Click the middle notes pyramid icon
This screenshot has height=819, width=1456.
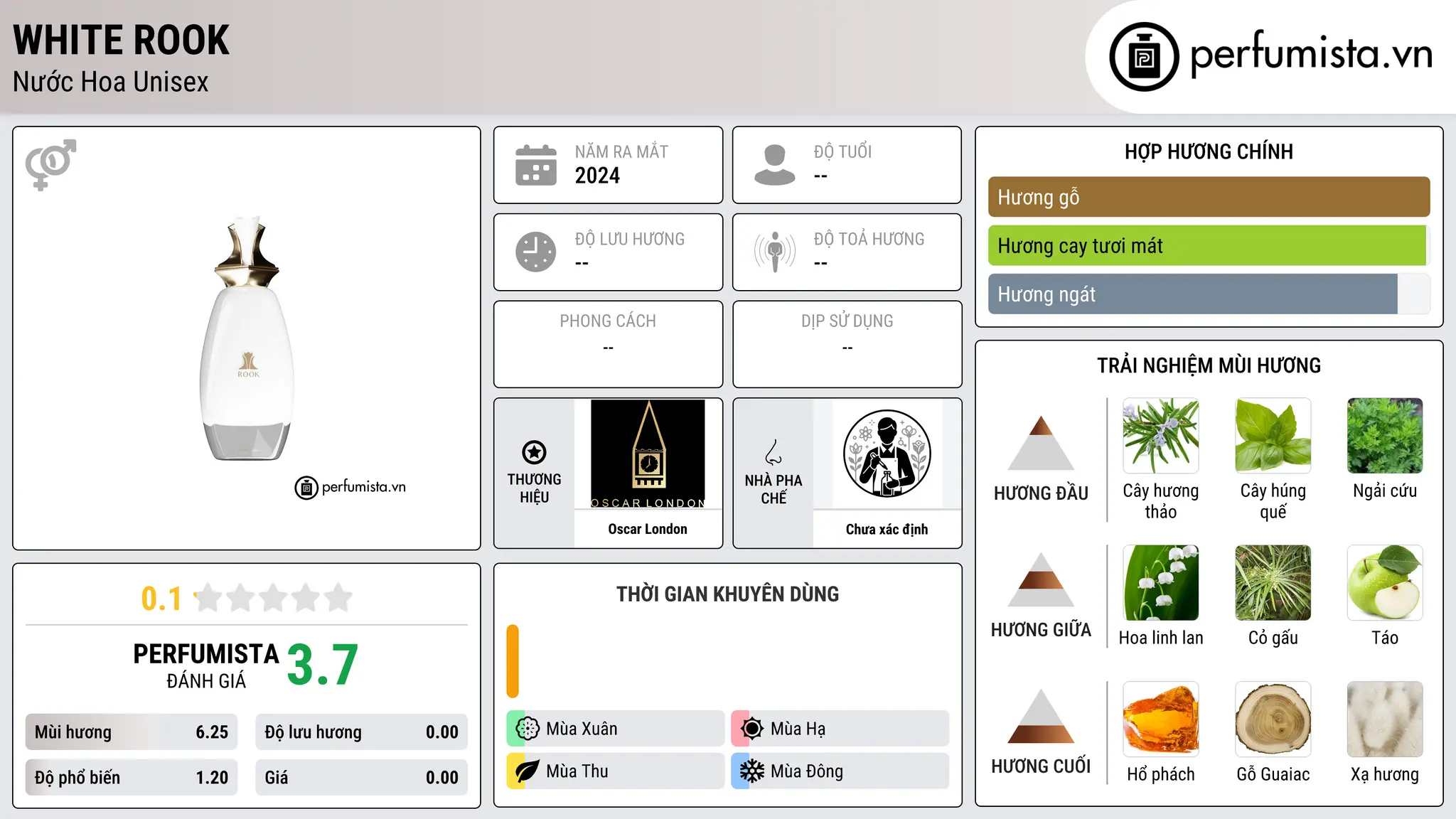(x=1041, y=579)
